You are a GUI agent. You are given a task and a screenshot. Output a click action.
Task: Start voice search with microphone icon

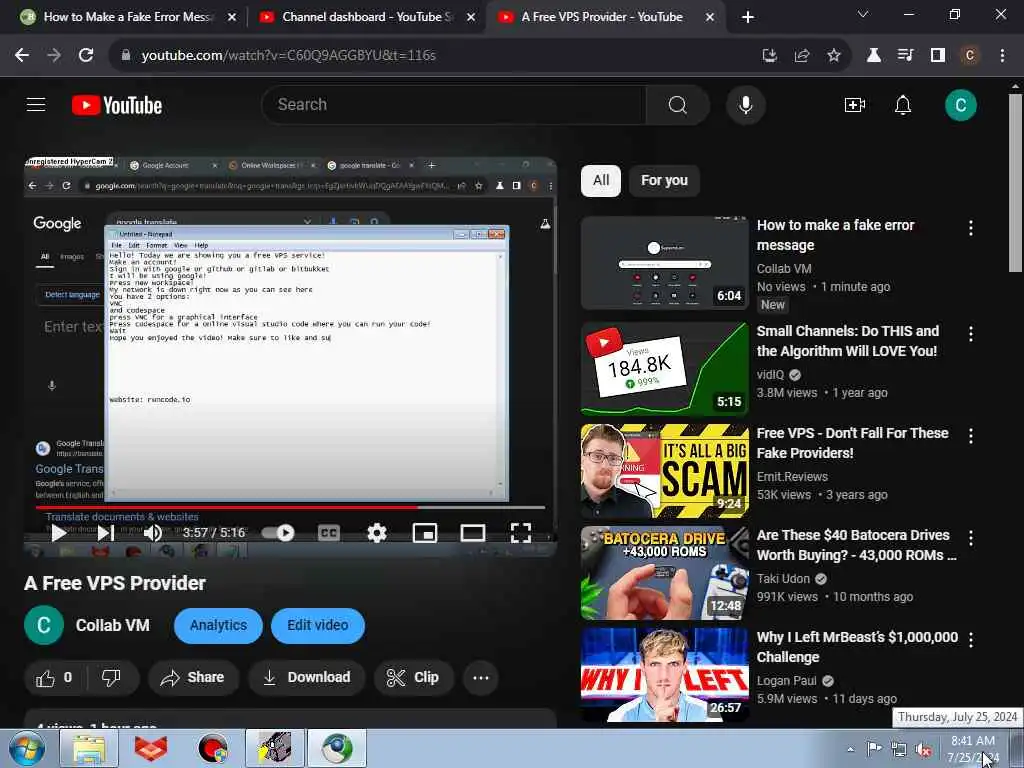pyautogui.click(x=745, y=104)
